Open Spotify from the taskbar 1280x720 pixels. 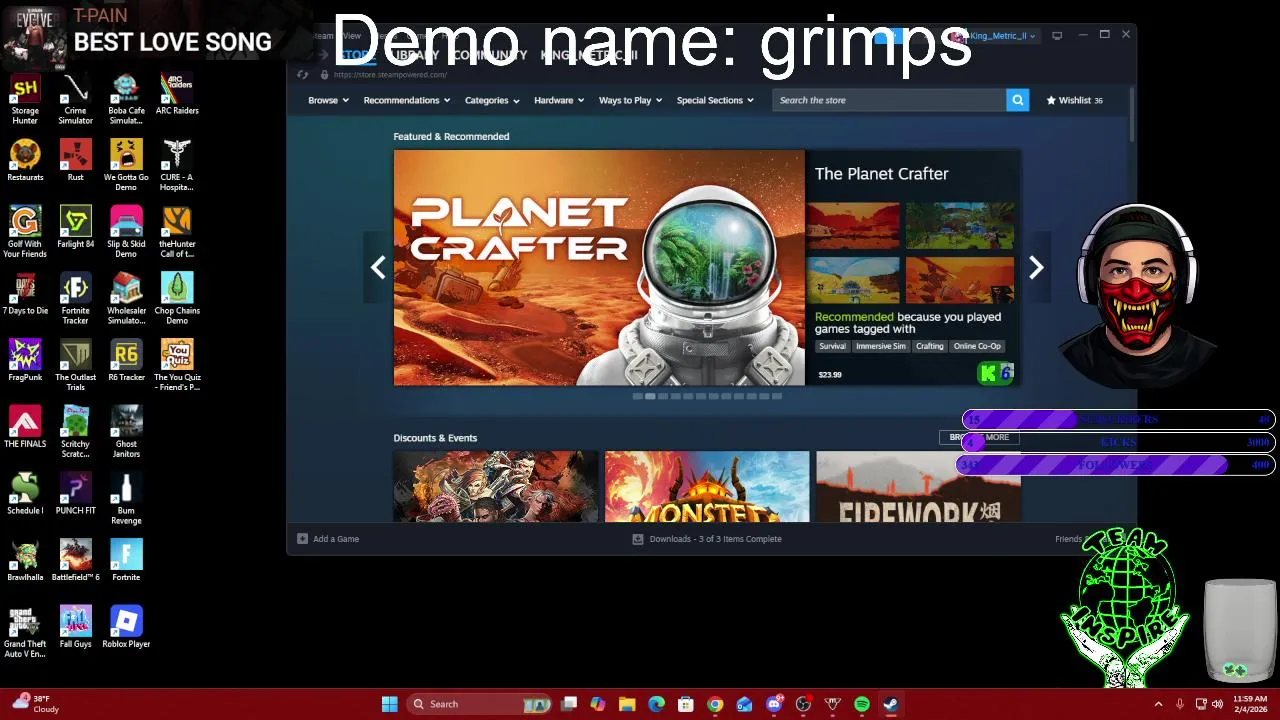coord(862,704)
